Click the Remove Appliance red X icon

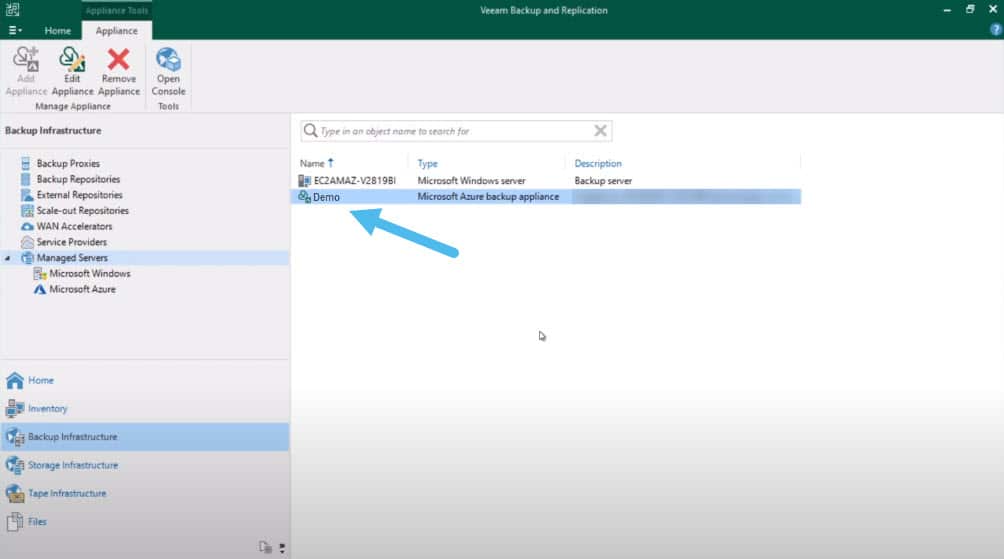(x=118, y=60)
